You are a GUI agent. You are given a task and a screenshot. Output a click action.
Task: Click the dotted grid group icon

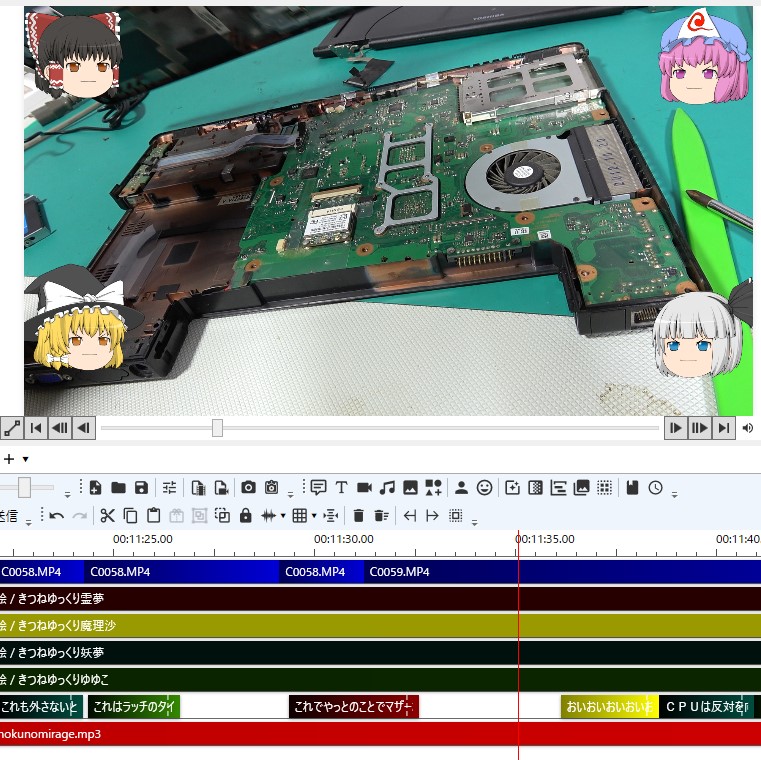coord(604,487)
